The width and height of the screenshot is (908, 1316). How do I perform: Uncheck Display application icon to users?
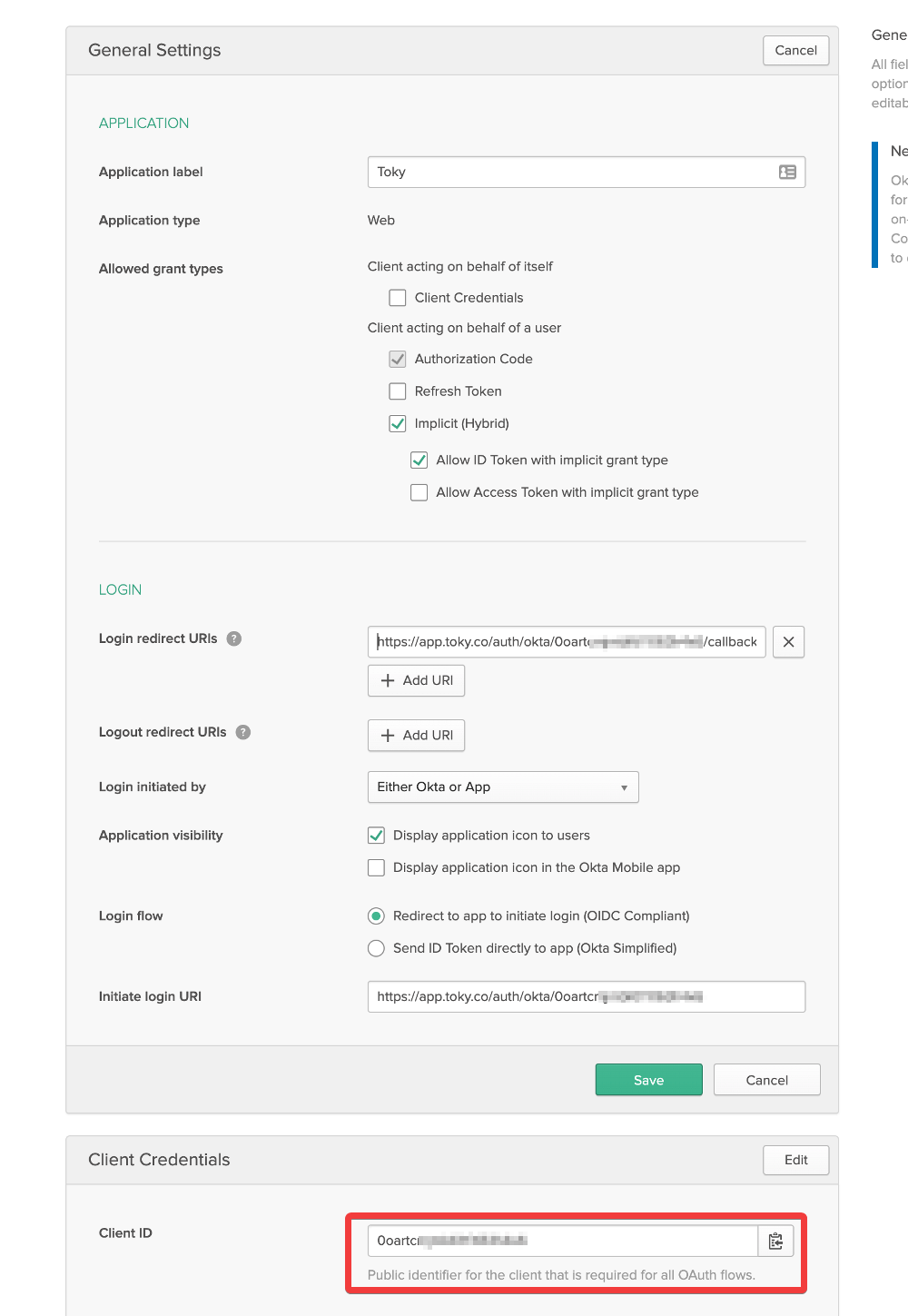[376, 836]
